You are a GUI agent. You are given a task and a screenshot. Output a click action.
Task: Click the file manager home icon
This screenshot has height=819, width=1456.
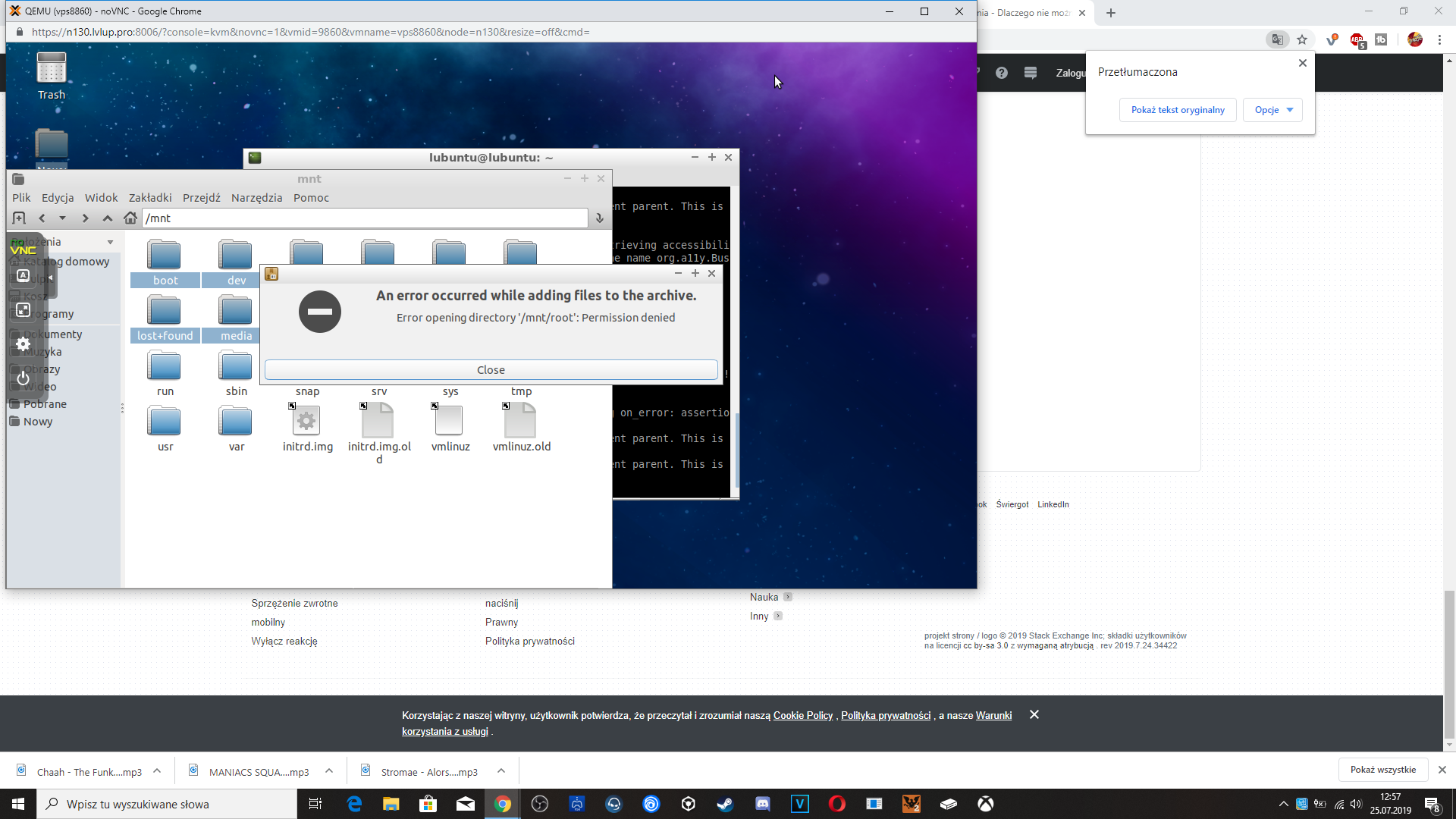pos(130,218)
